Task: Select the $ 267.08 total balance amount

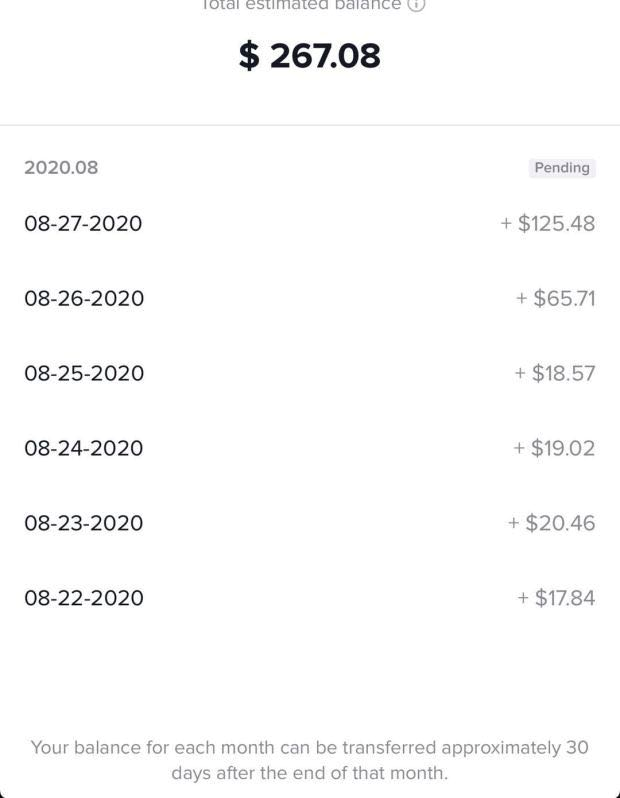Action: tap(309, 55)
